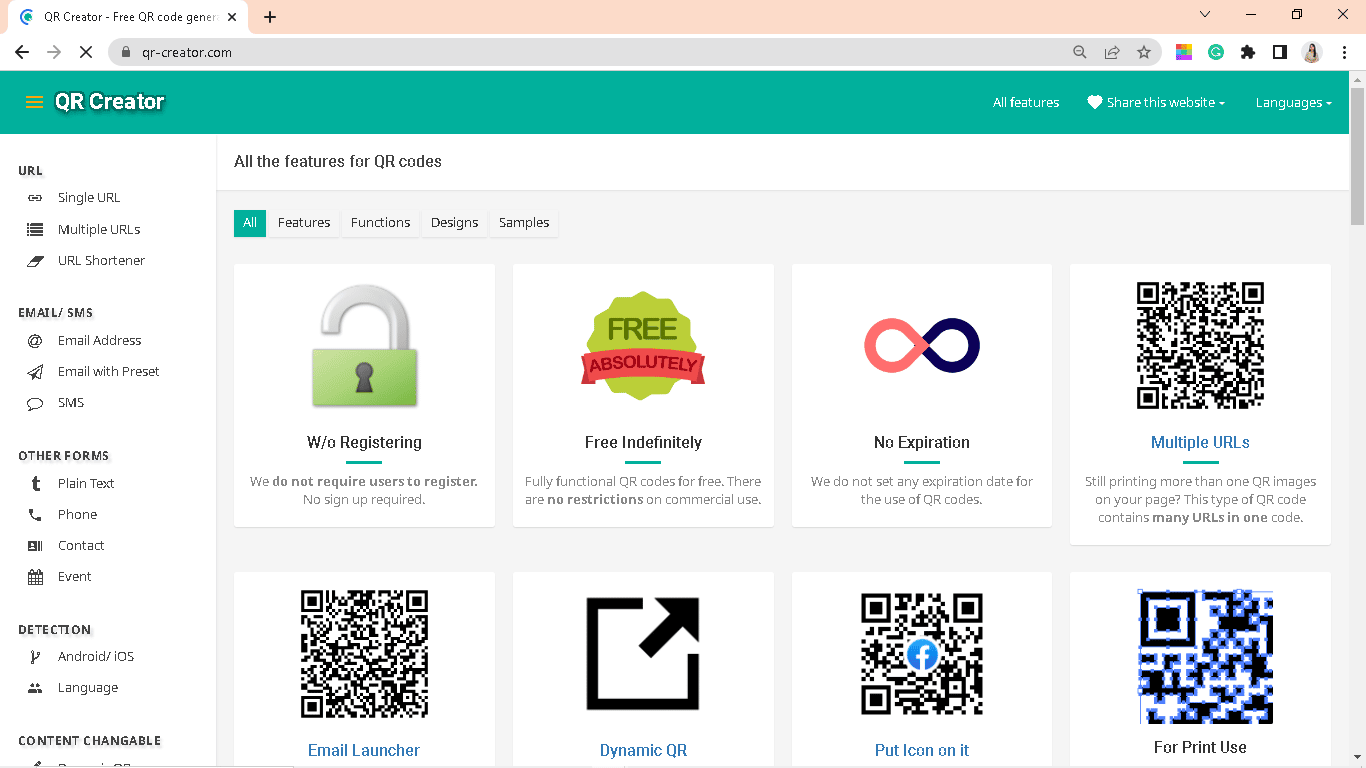This screenshot has width=1366, height=768.
Task: Go back with the browser back arrow
Action: [22, 52]
